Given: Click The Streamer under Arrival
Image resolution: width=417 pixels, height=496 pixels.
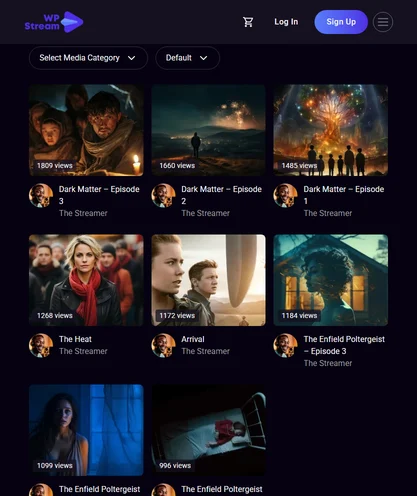Looking at the screenshot, I should (x=205, y=351).
